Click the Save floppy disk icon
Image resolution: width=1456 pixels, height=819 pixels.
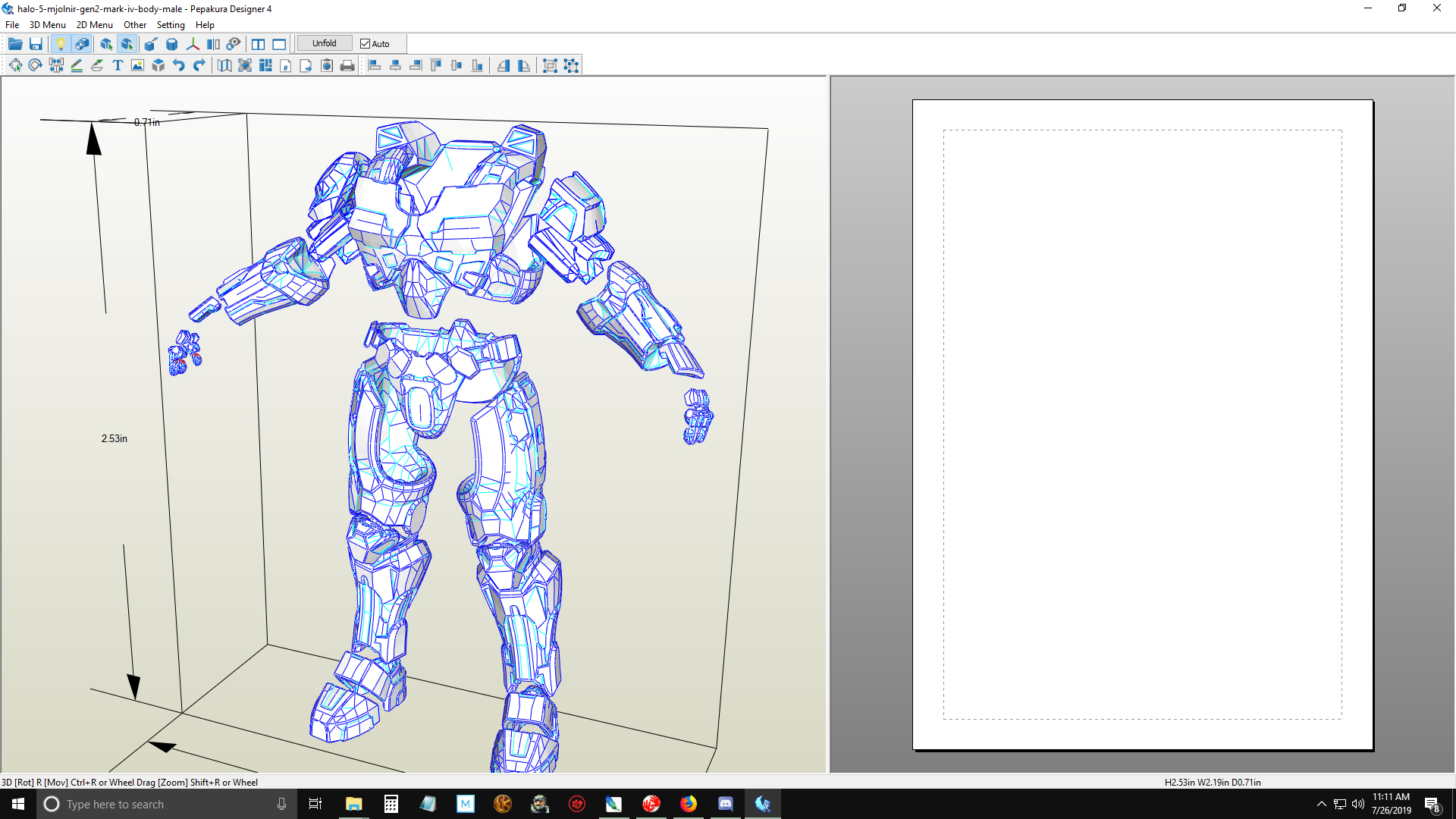(x=36, y=44)
